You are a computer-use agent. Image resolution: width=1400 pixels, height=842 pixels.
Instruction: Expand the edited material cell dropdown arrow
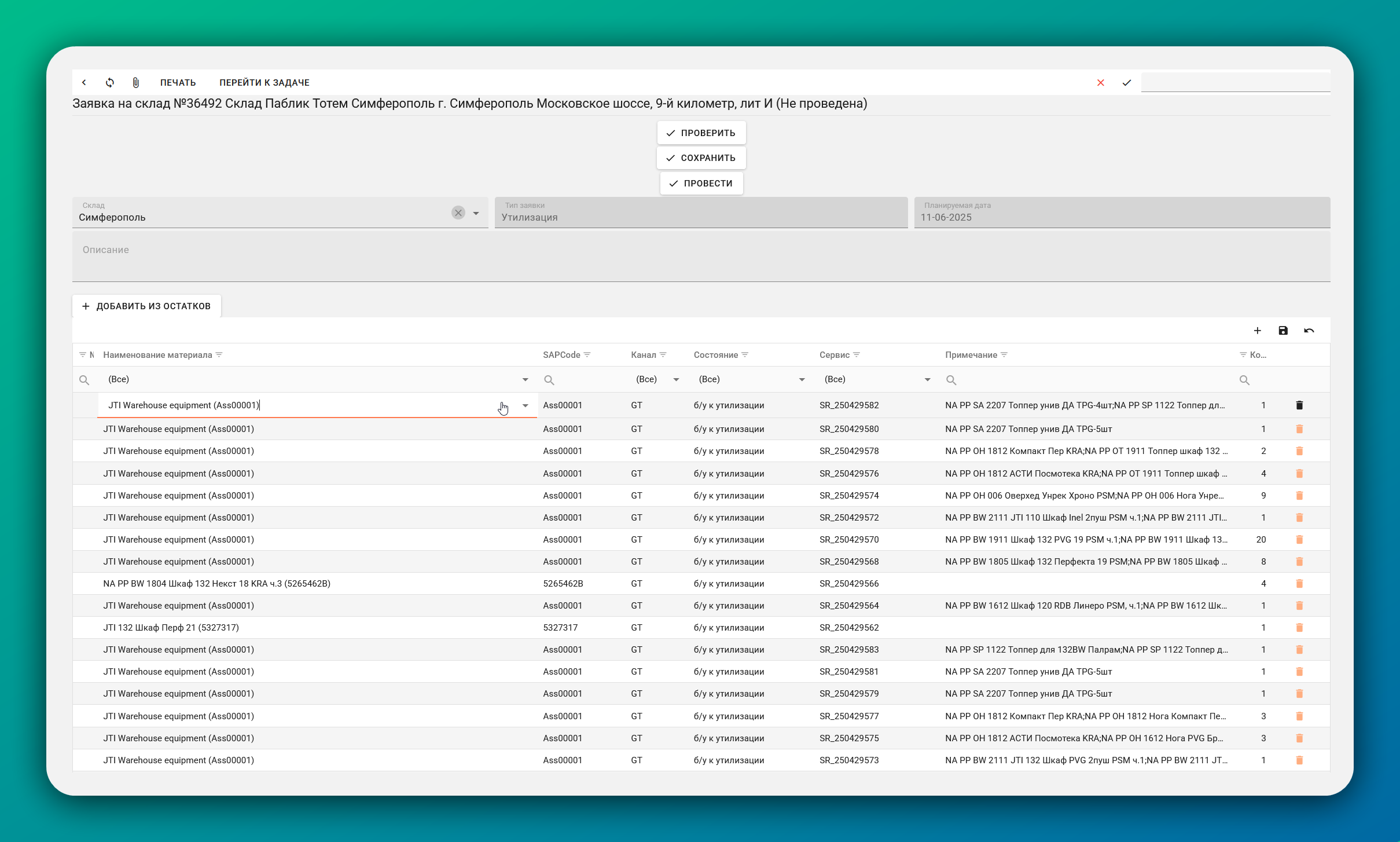point(526,406)
